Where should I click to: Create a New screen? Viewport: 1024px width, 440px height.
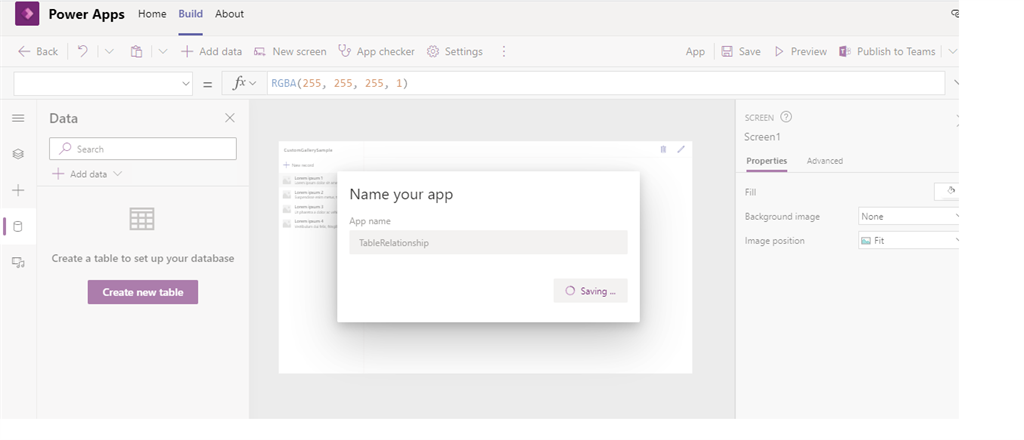pos(289,52)
